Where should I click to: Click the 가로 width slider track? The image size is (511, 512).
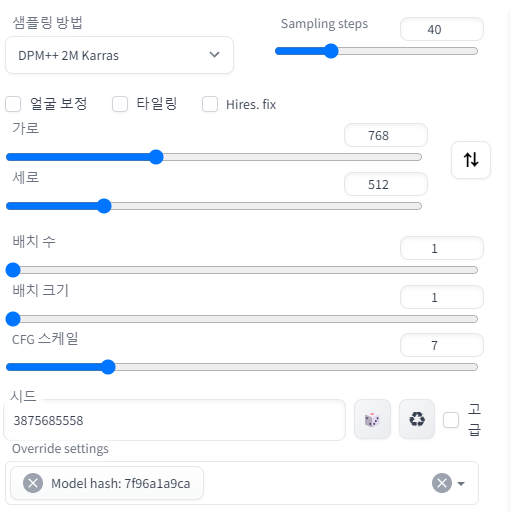click(x=214, y=157)
